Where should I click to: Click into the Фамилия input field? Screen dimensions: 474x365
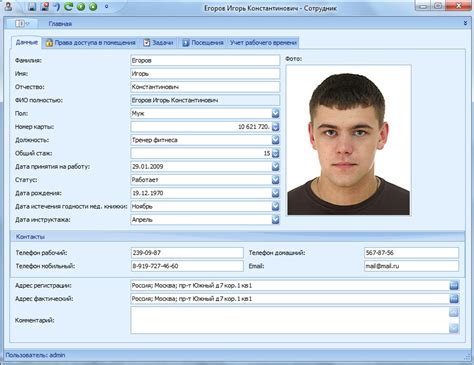click(205, 60)
